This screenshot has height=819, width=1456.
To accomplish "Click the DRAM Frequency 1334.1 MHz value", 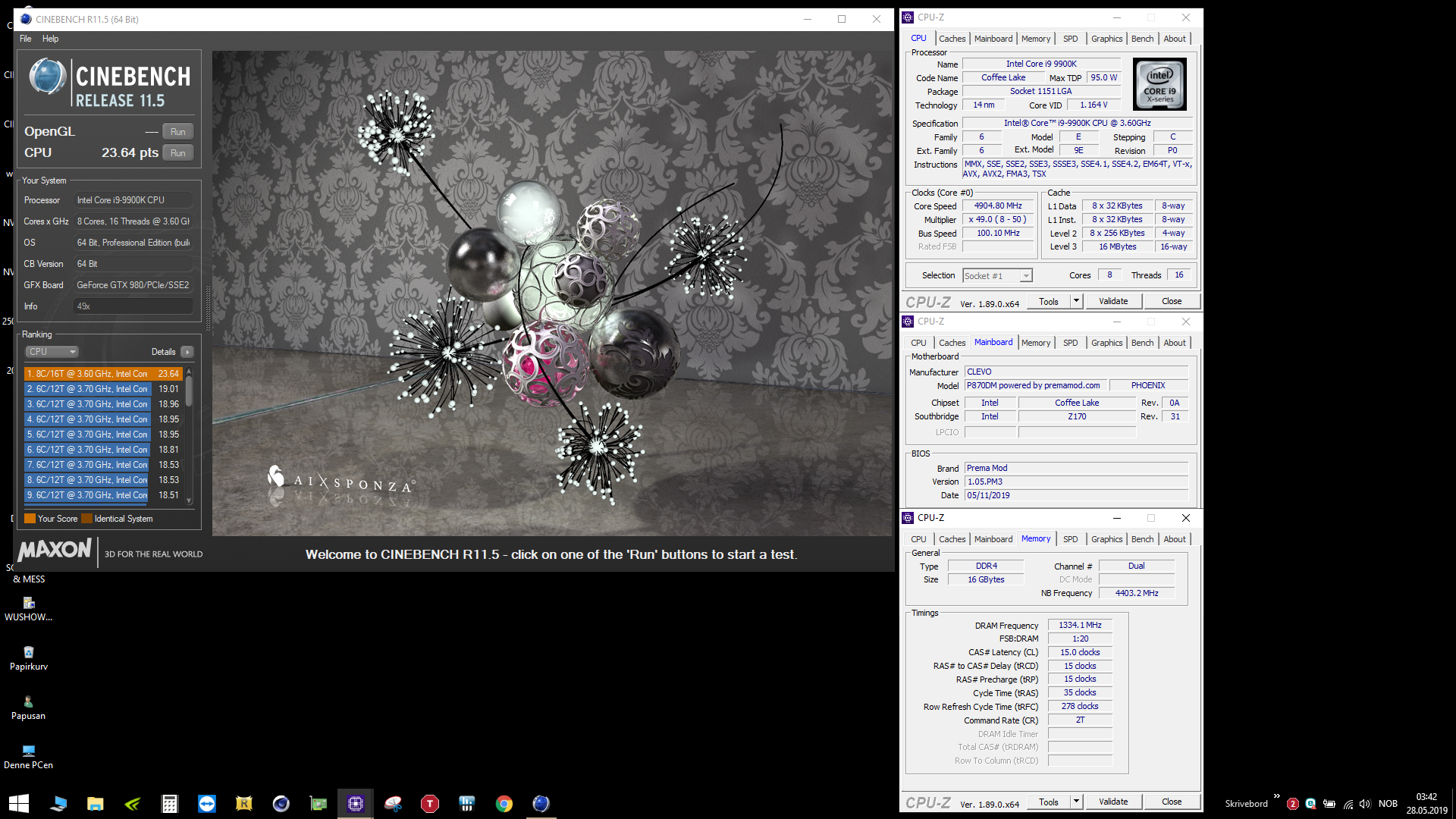I will 1080,626.
